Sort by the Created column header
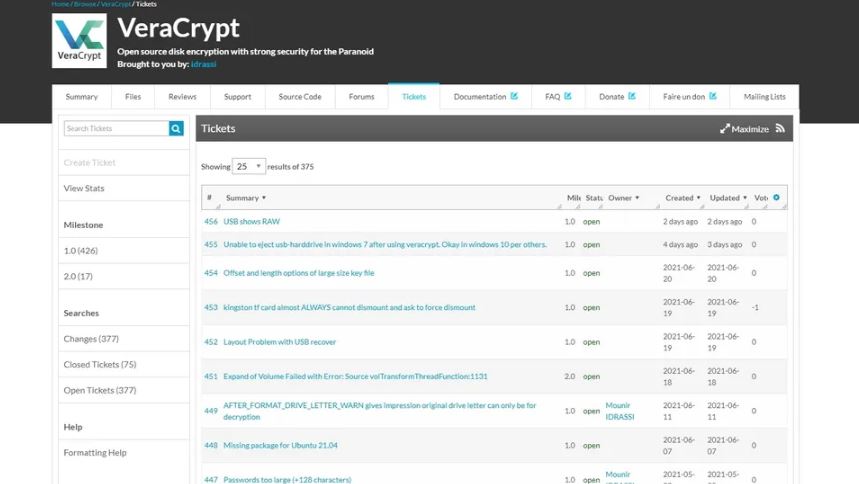The width and height of the screenshot is (859, 484). click(683, 198)
